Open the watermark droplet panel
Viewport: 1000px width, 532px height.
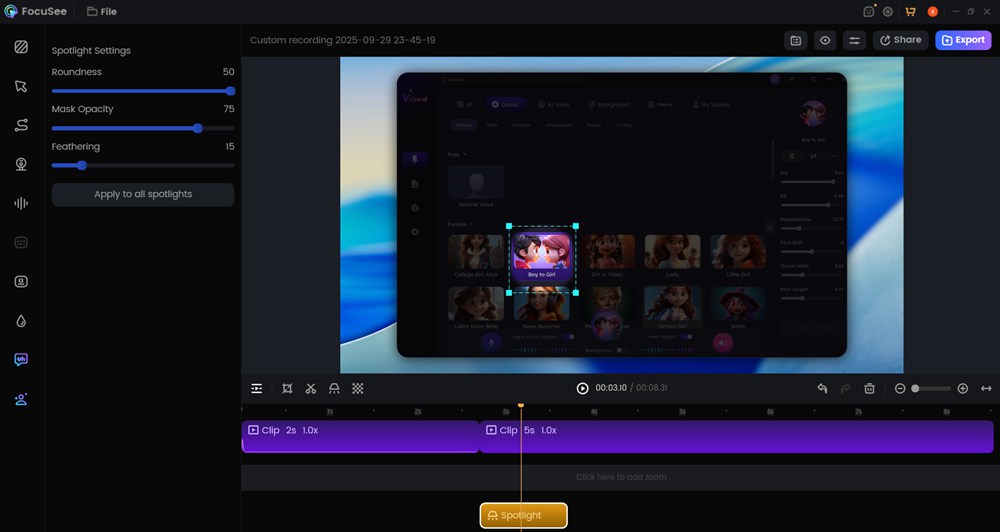(21, 321)
